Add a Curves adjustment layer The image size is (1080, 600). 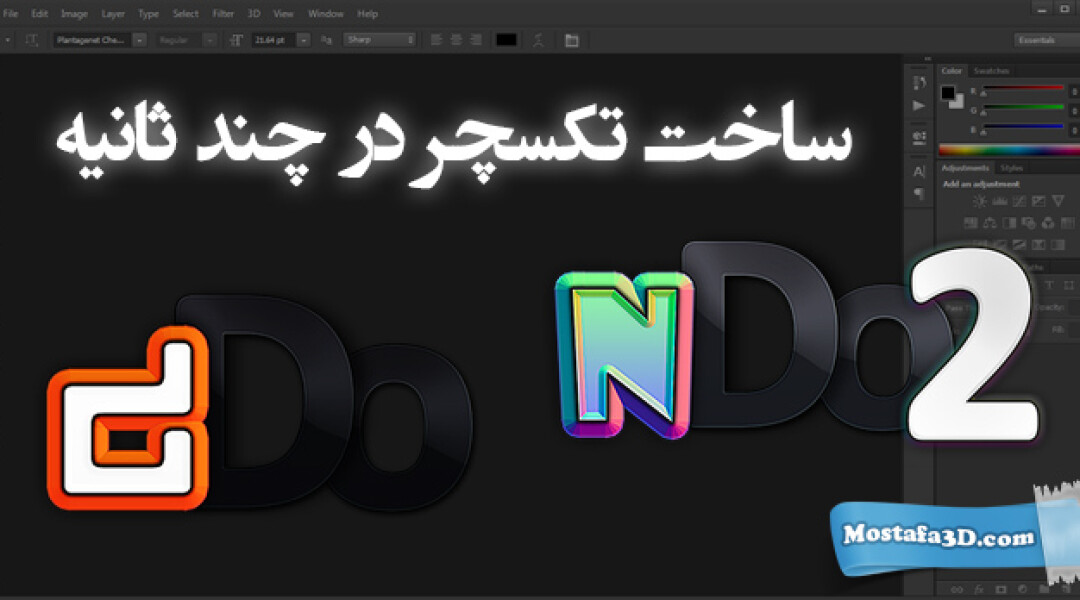click(x=1019, y=202)
